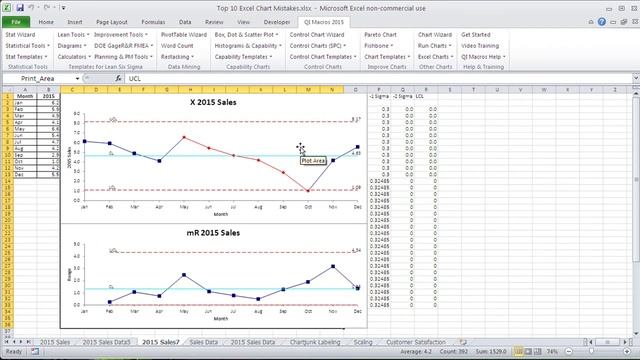Switch to the Page Layout ribbon tab
This screenshot has width=640, height=360.
point(112,22)
